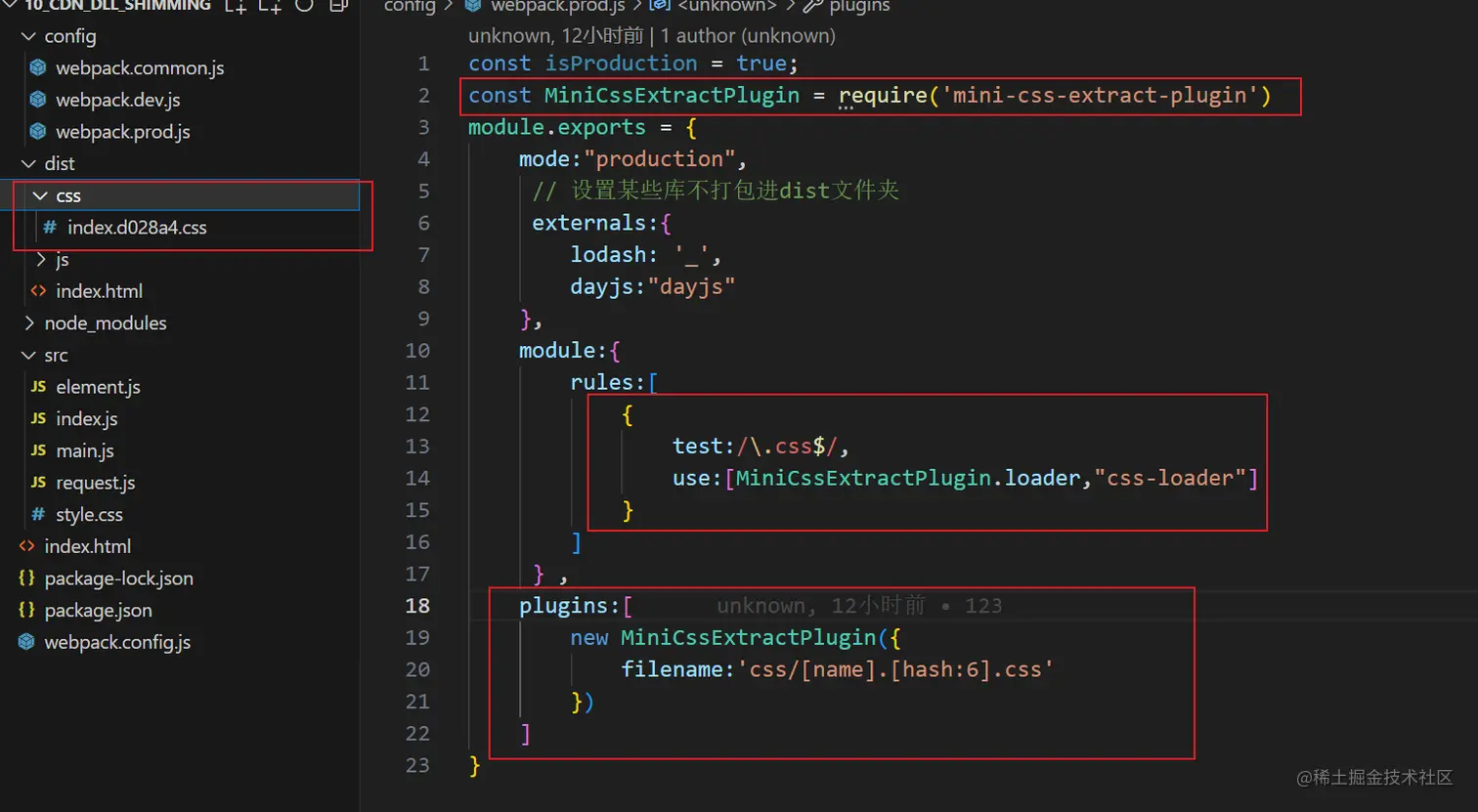Image resolution: width=1478 pixels, height=812 pixels.
Task: Click the <unknown> breadcrumb symbol
Action: tap(727, 6)
